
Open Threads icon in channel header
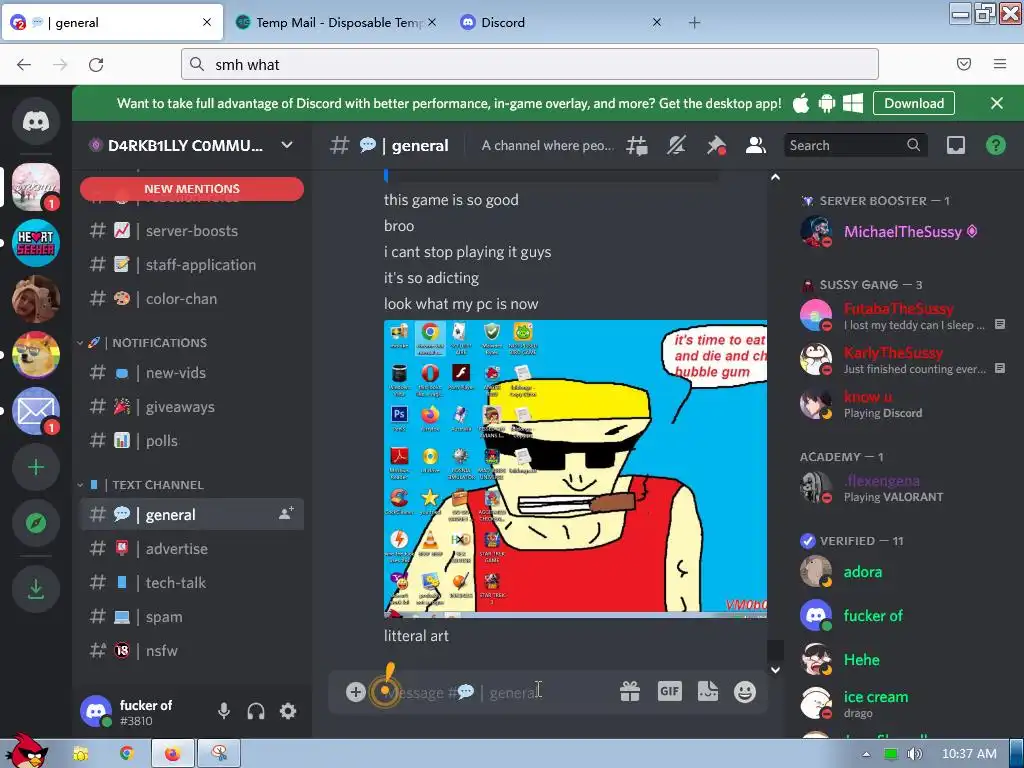tap(637, 146)
